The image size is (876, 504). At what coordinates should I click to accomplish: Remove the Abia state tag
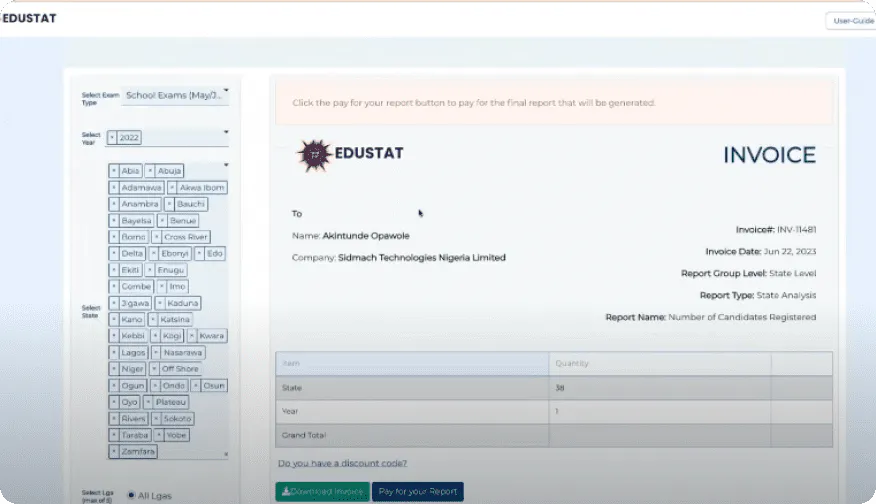[x=114, y=171]
